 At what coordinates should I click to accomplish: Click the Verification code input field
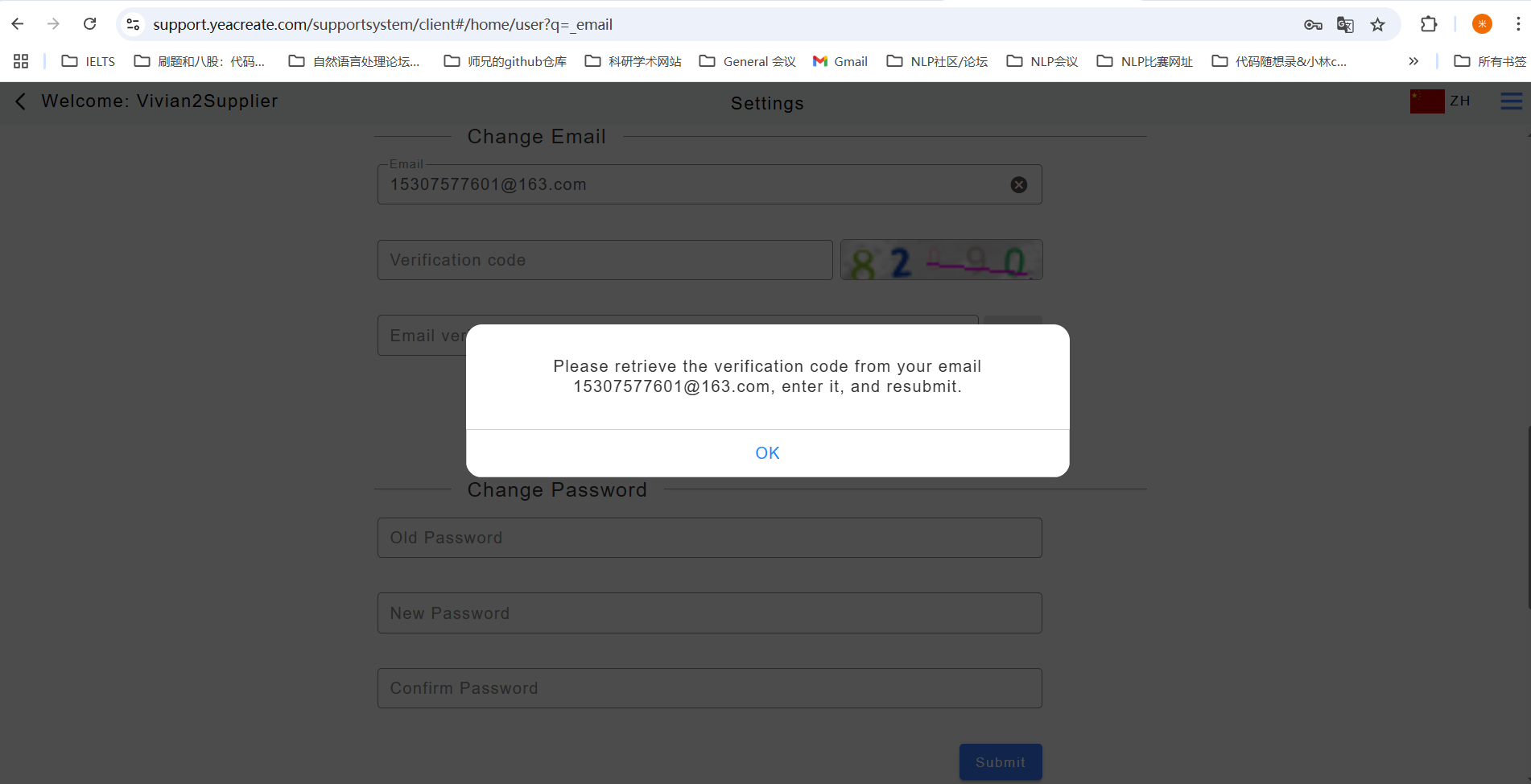pos(605,260)
